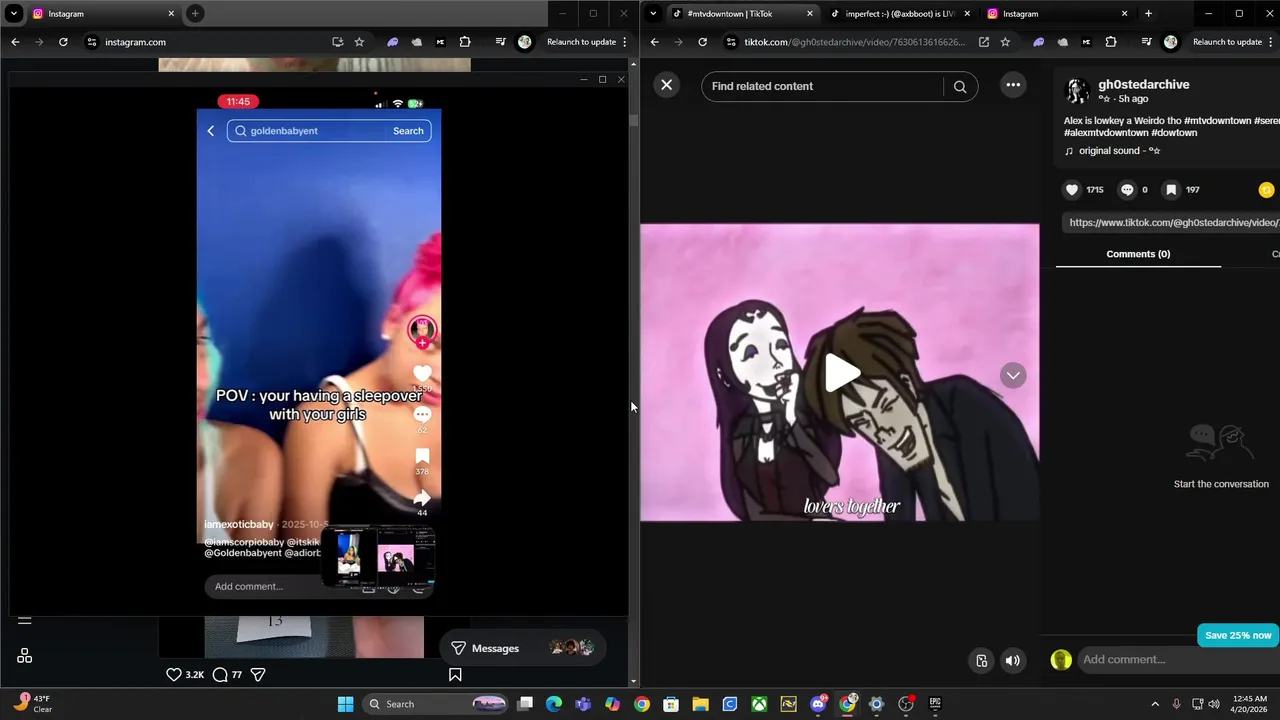The image size is (1280, 720).
Task: Open profile avatar in right browser toolbar
Action: 1171,42
